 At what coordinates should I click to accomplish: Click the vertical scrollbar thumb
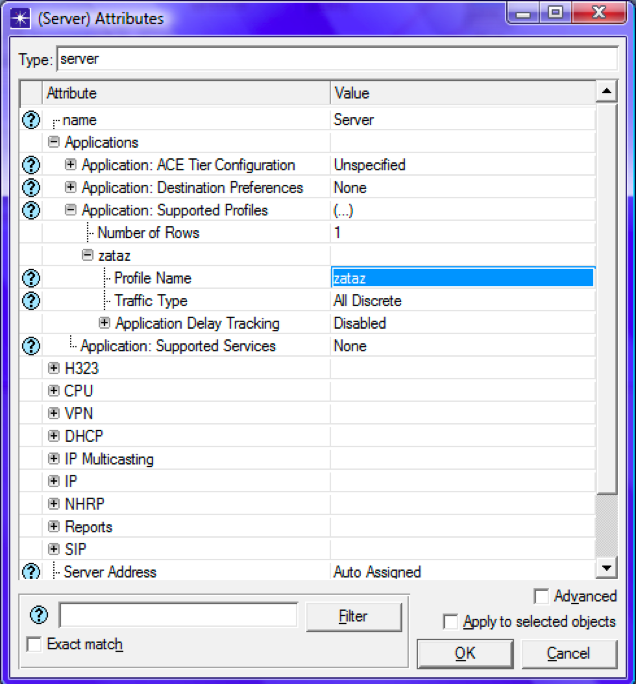click(606, 298)
